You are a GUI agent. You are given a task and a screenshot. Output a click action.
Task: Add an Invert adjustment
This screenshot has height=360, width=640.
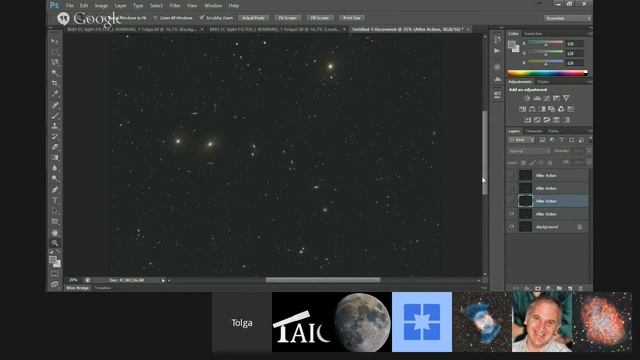coord(528,120)
